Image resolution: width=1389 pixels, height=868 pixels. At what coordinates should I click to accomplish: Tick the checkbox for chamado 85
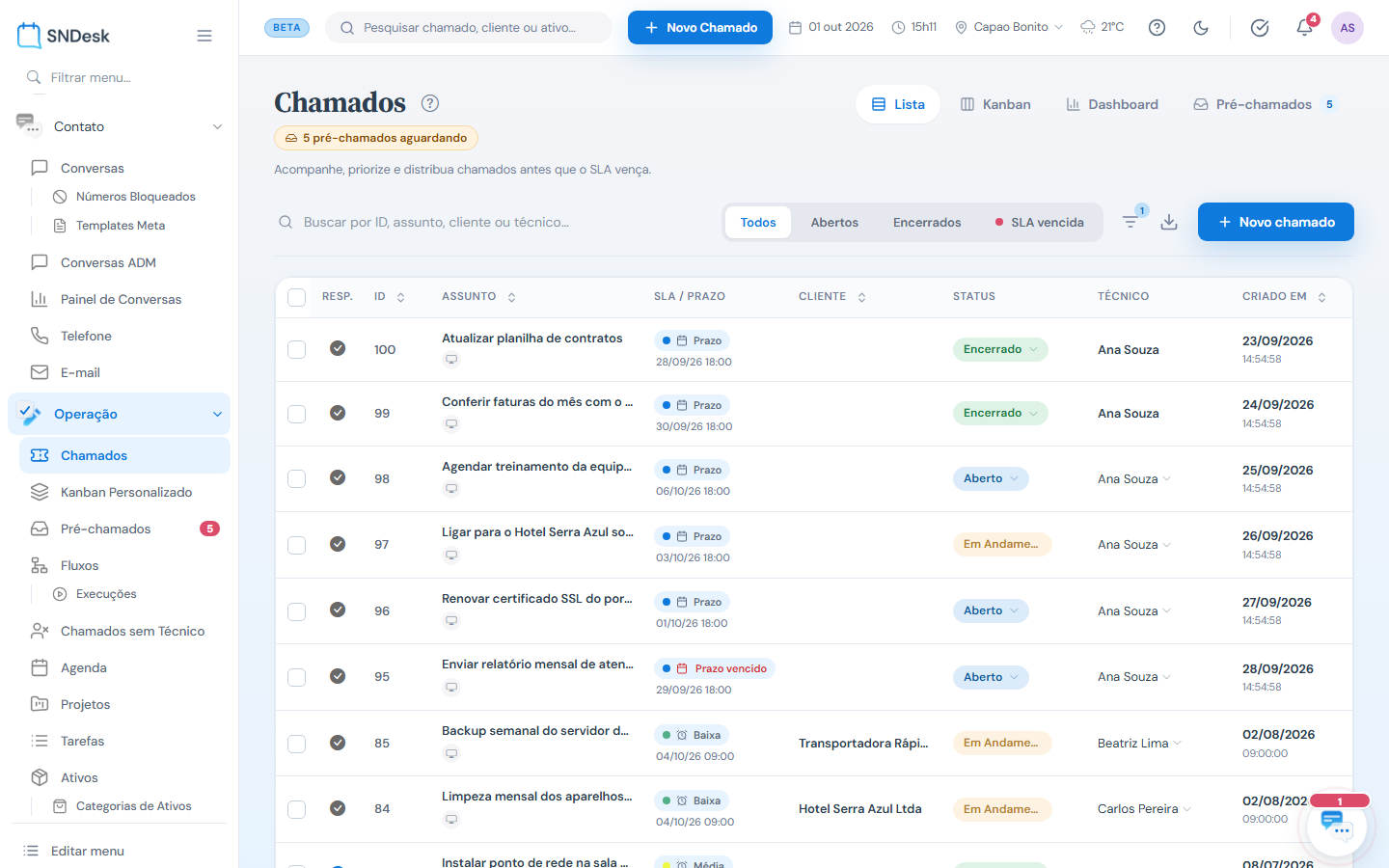pyautogui.click(x=297, y=744)
